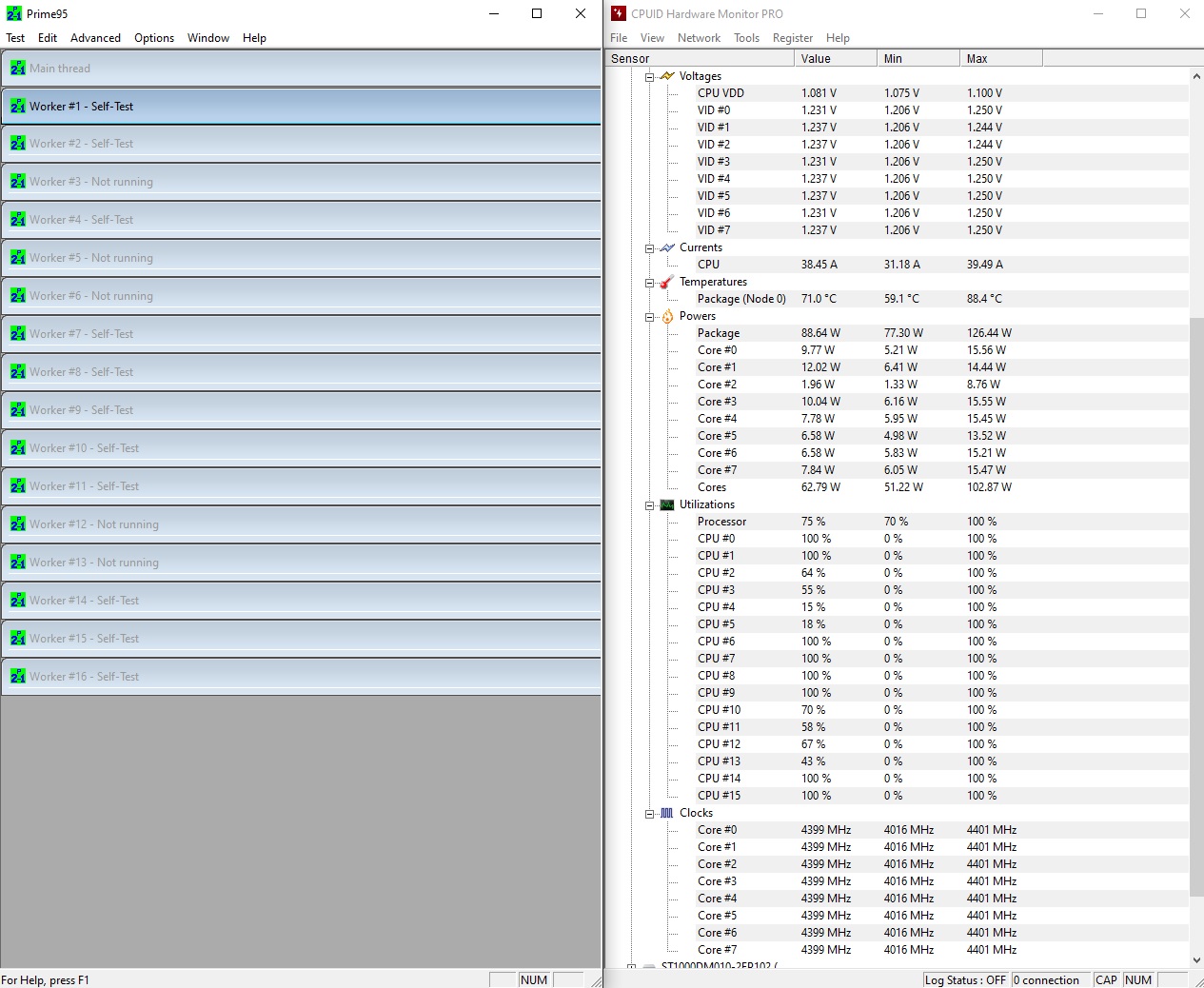Click the scrollbar down arrow in Hardware Monitor
This screenshot has width=1204, height=988.
(x=1196, y=959)
